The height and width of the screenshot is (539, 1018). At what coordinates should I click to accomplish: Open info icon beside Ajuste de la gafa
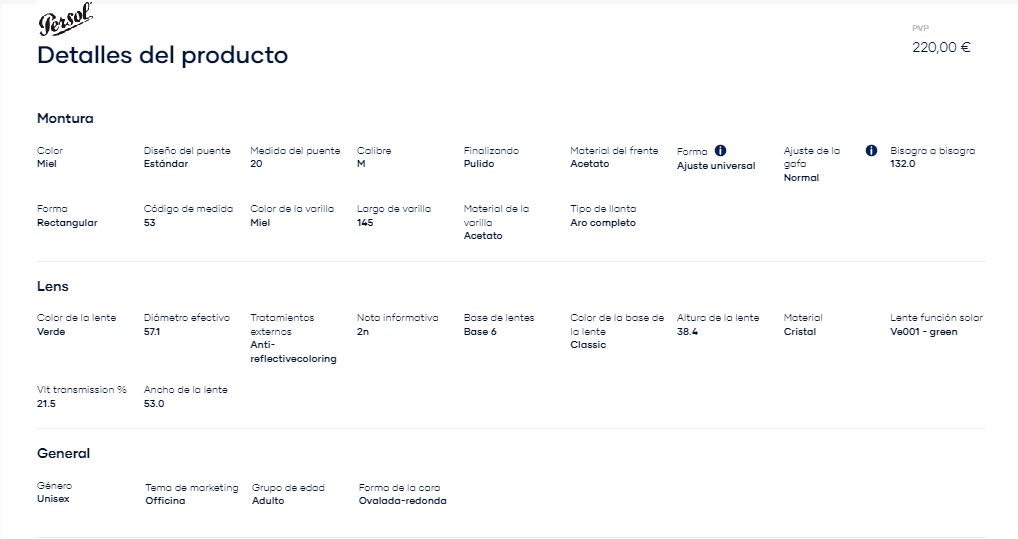871,151
